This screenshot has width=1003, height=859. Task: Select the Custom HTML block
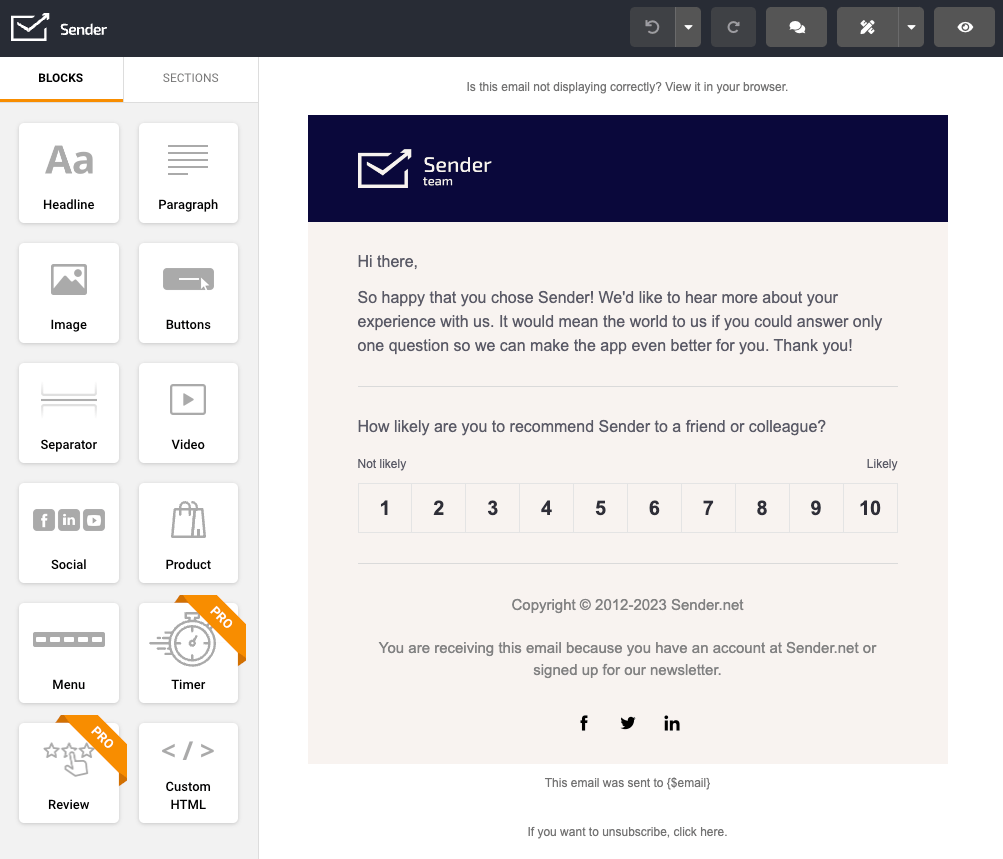click(x=188, y=773)
